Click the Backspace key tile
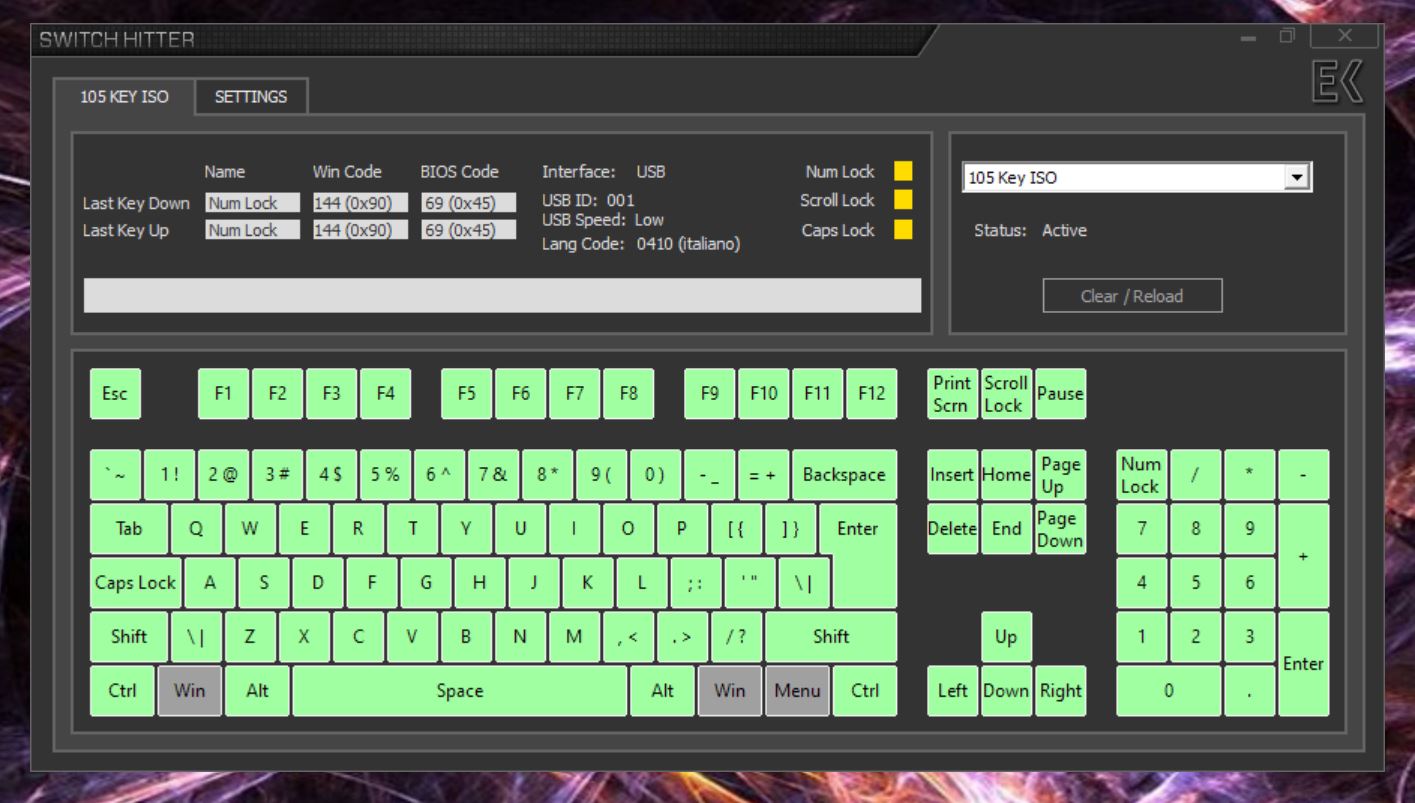 click(844, 476)
